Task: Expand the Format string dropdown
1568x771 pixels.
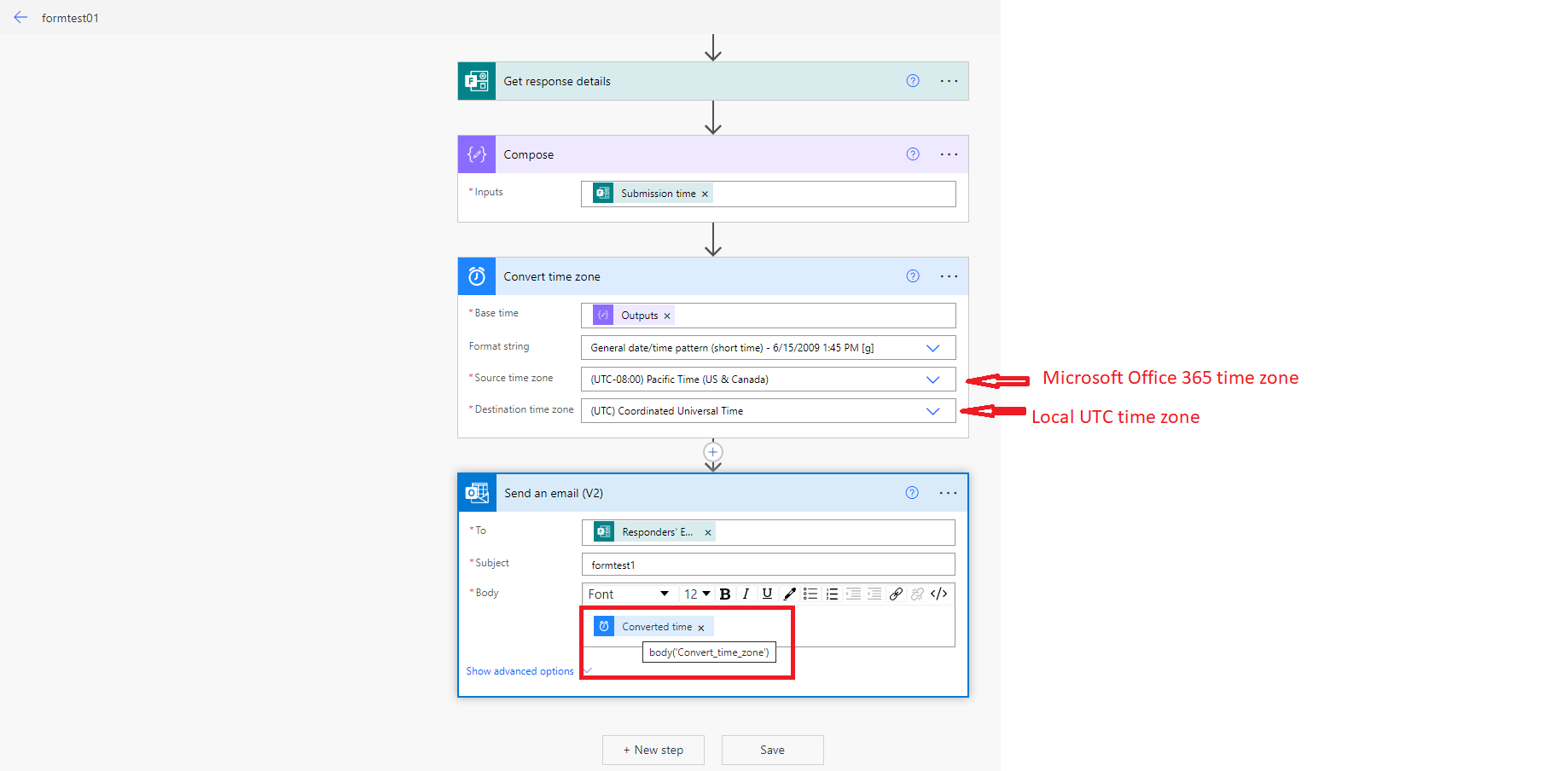Action: (x=932, y=348)
